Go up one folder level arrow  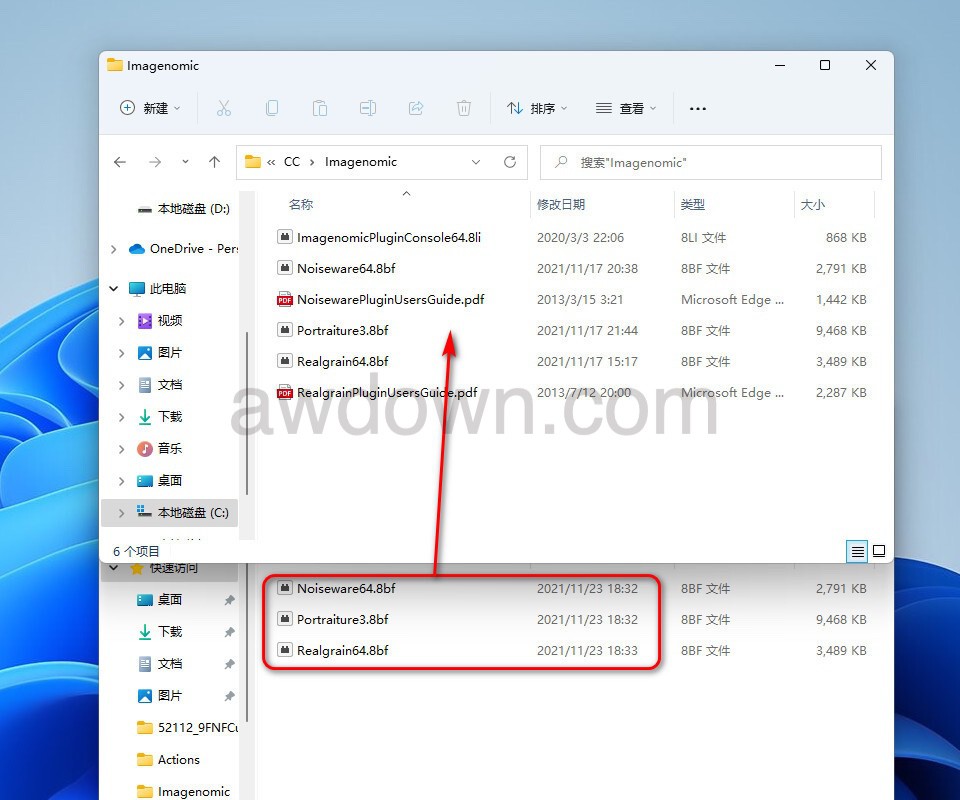pos(214,162)
